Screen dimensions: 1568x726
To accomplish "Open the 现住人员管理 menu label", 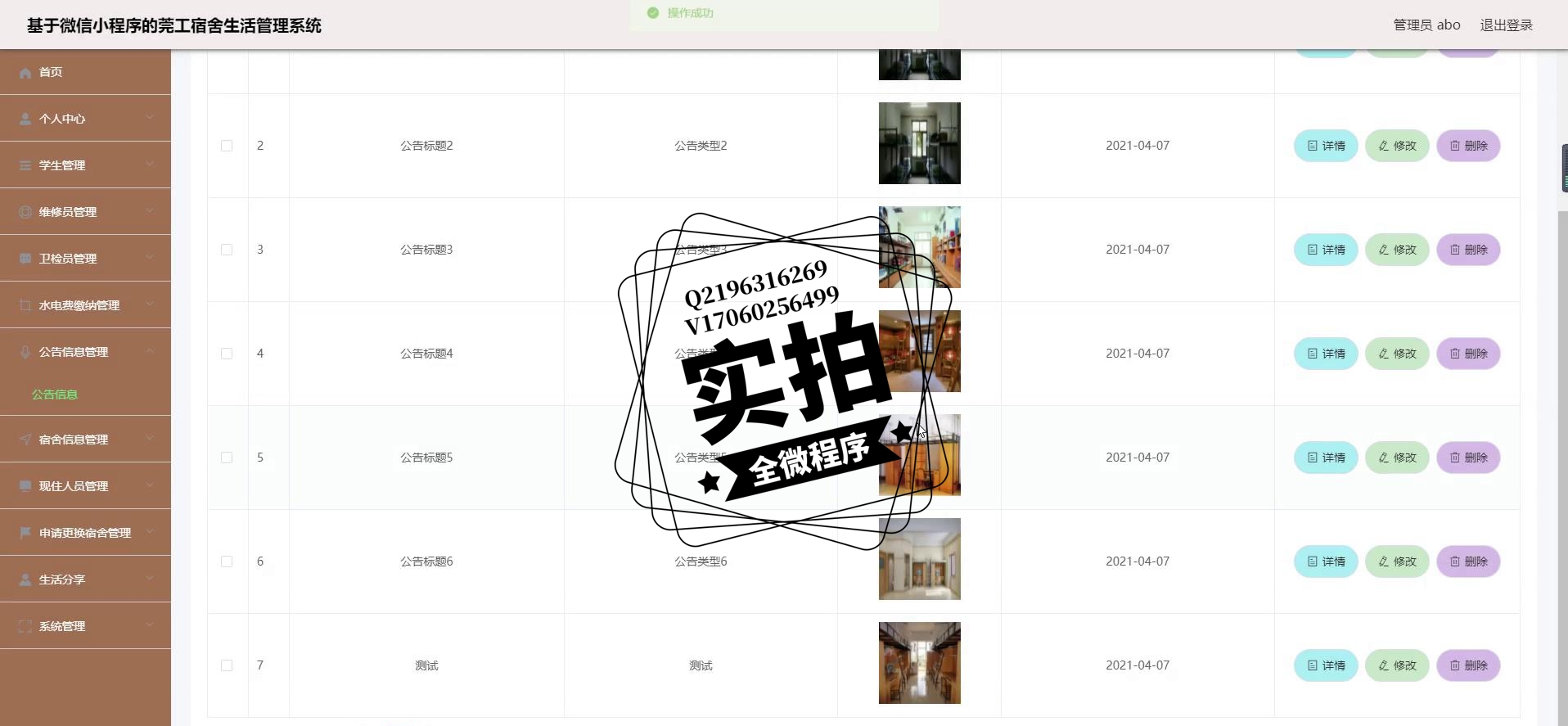I will click(74, 486).
